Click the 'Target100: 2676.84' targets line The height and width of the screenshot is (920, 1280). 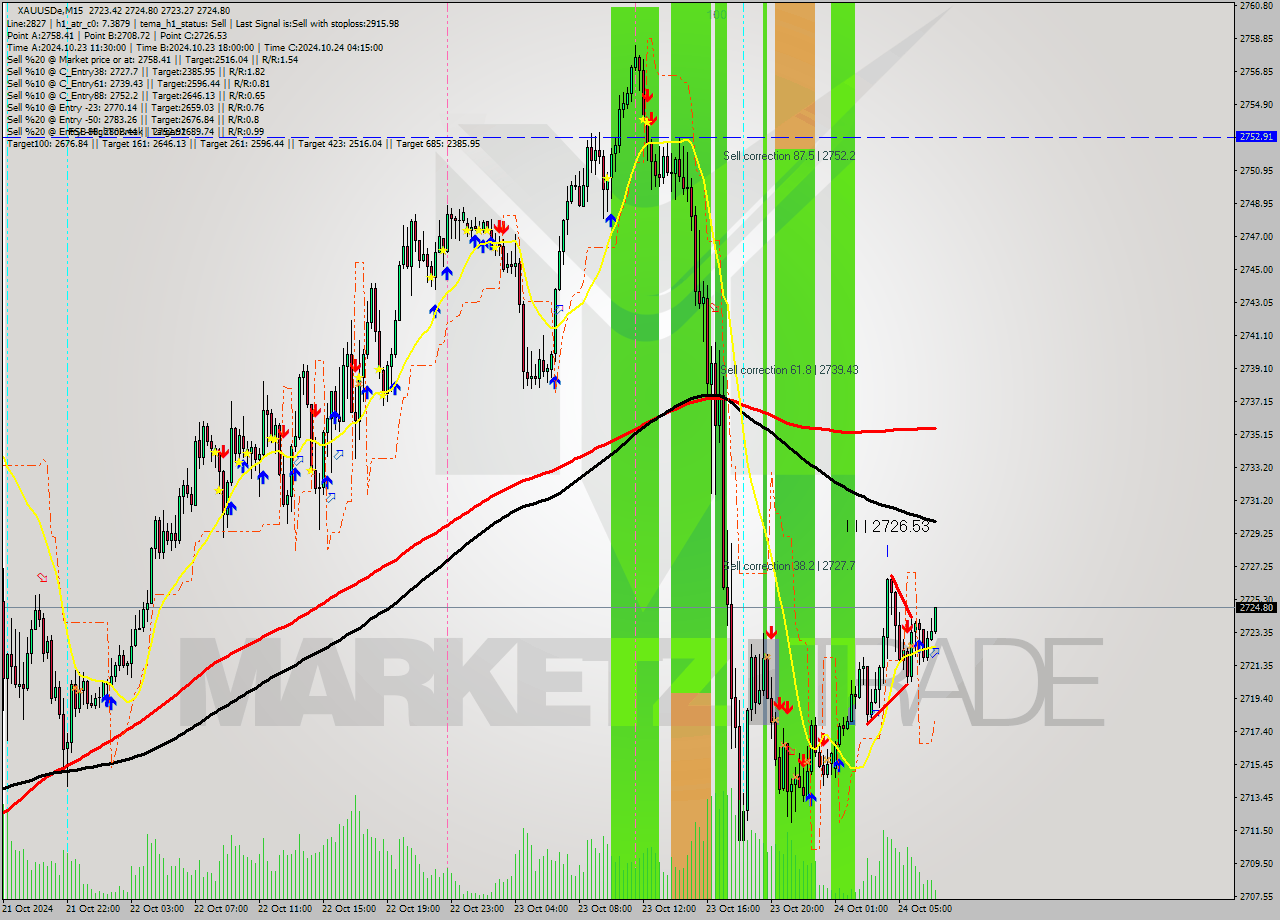click(243, 143)
